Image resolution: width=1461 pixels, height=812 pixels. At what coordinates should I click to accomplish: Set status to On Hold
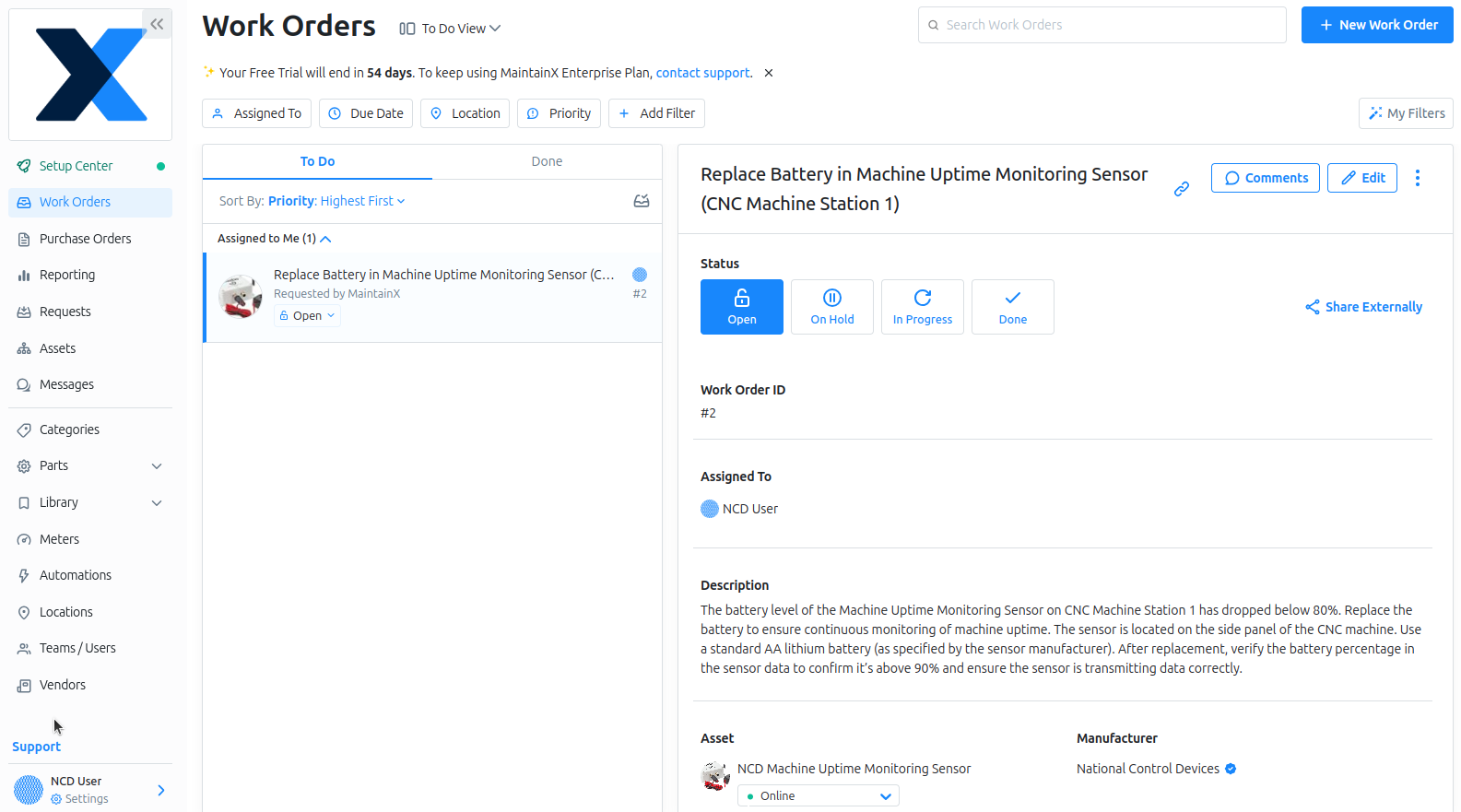click(832, 307)
